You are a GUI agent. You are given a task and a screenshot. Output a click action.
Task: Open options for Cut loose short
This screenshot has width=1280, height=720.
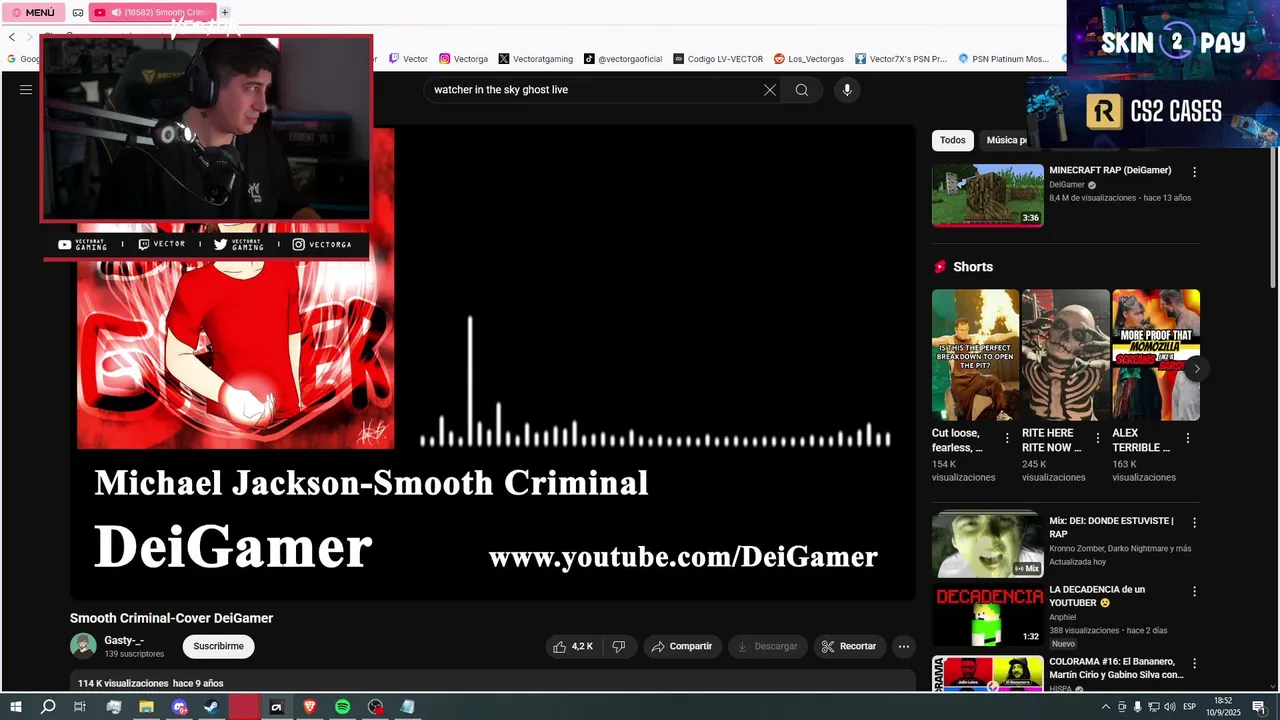coord(1007,438)
